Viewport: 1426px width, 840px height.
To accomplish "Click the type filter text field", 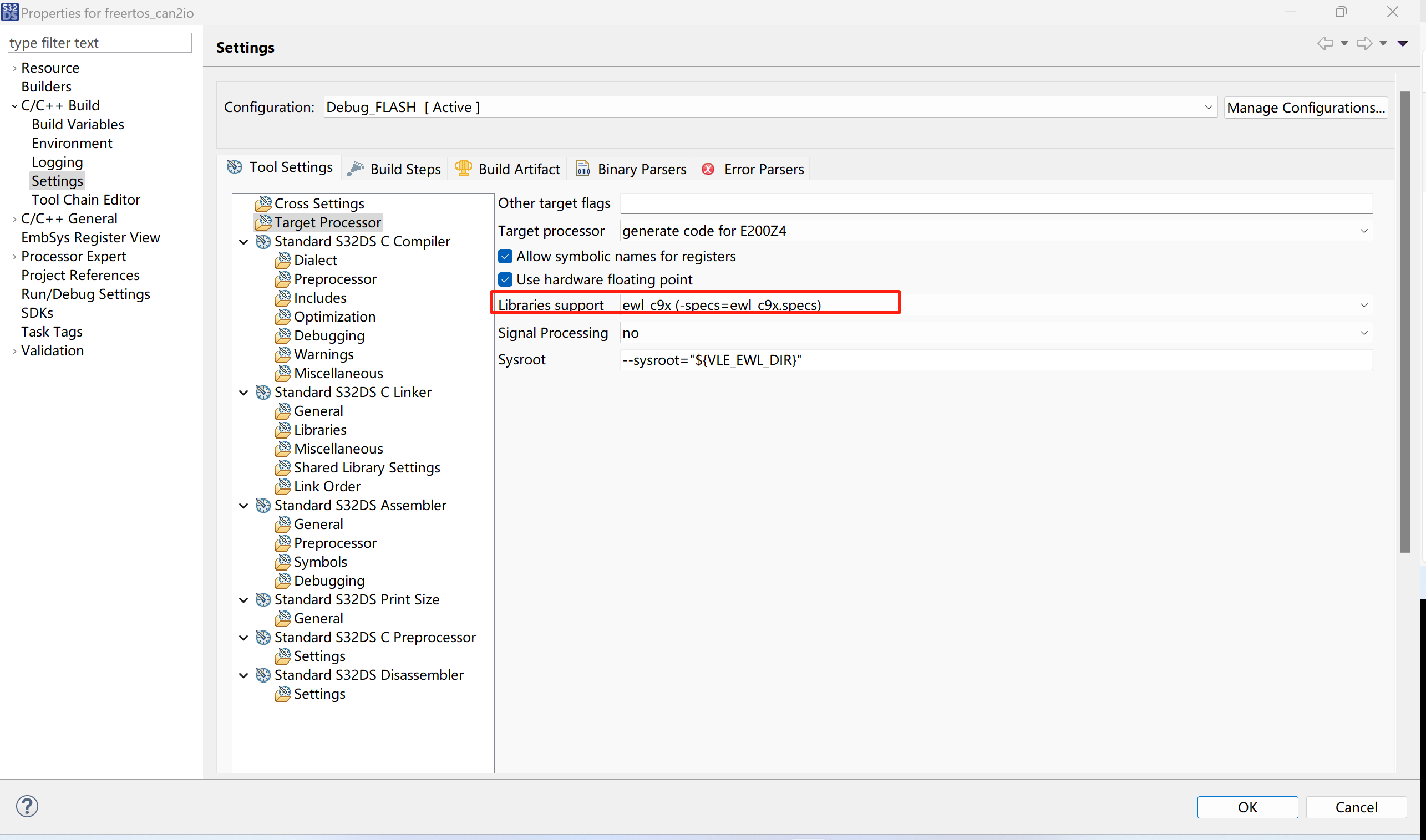I will (100, 43).
